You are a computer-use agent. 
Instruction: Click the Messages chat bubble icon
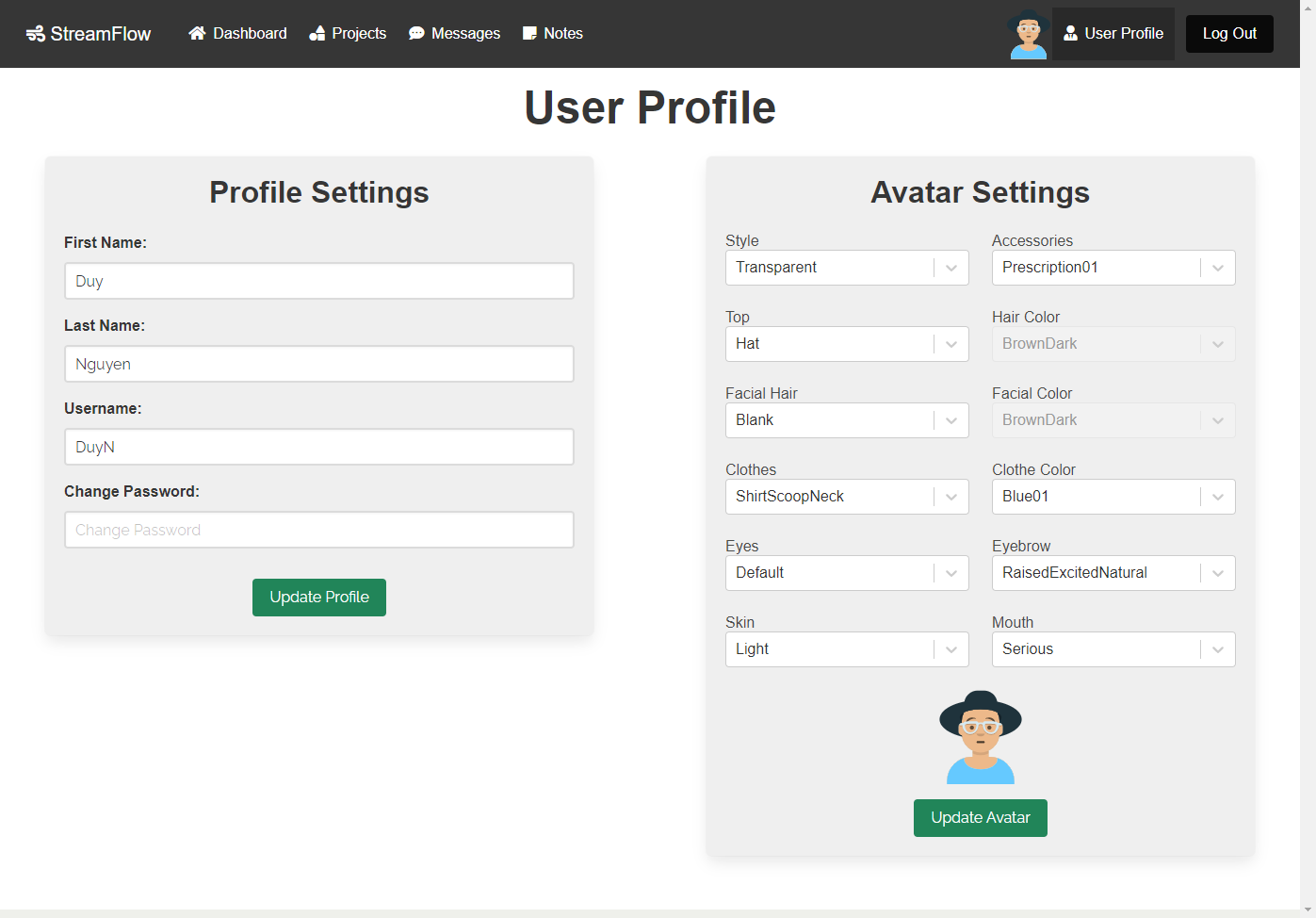tap(416, 33)
